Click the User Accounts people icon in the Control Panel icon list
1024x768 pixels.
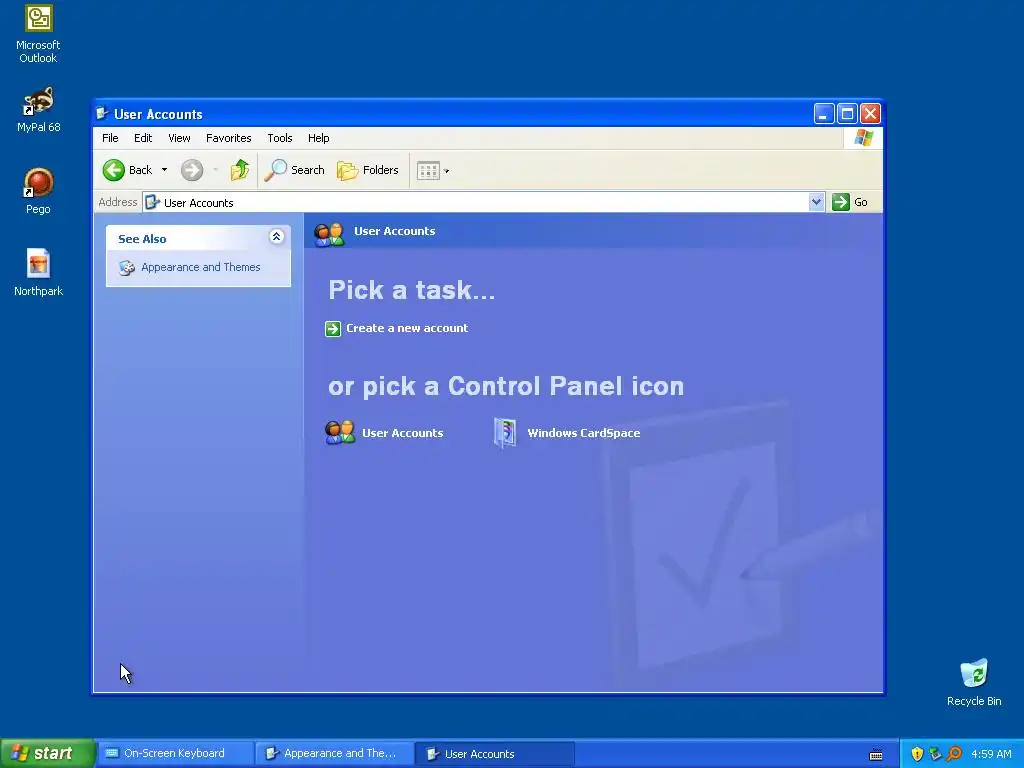tap(340, 432)
